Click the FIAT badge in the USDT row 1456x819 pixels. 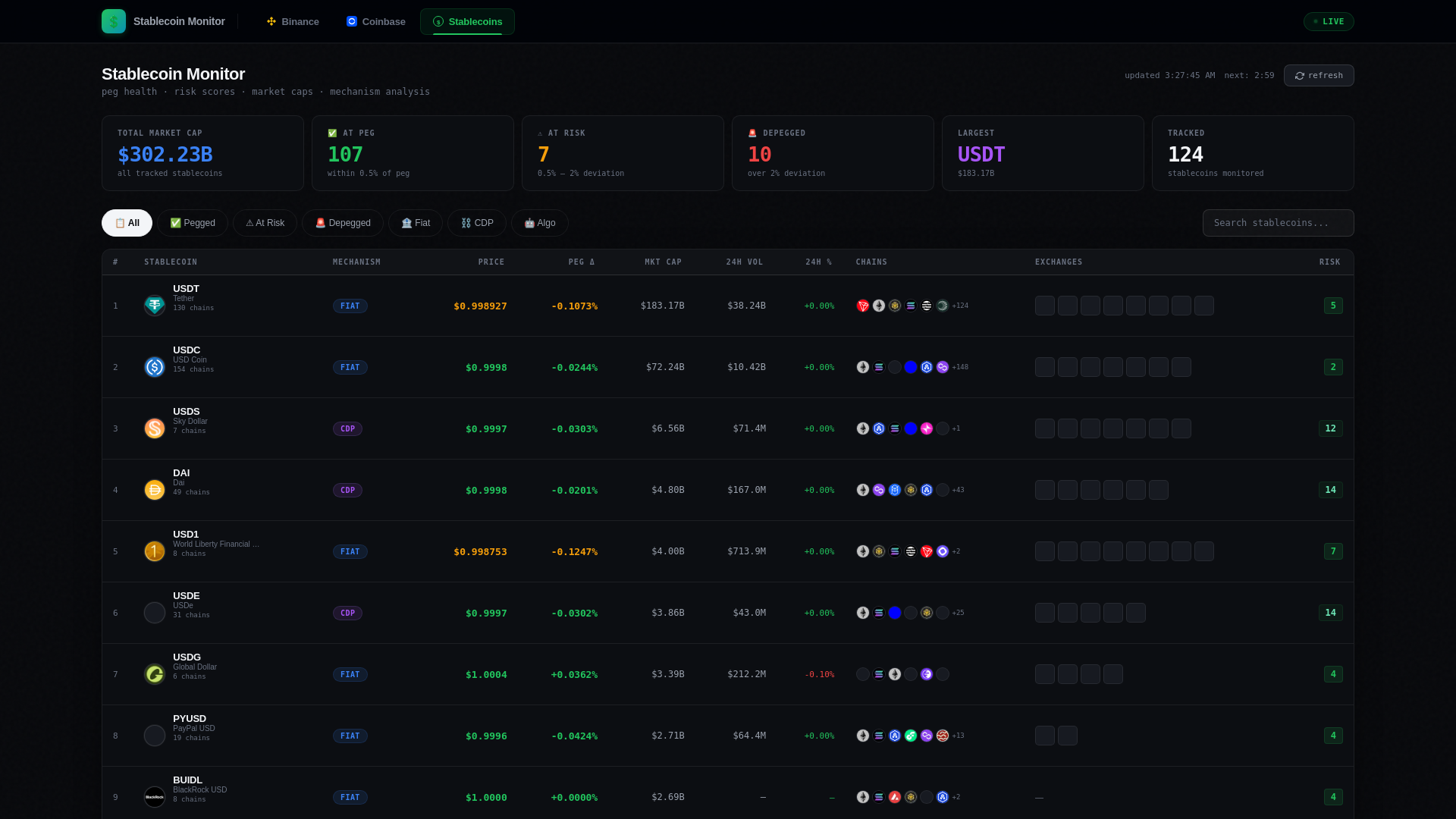point(350,306)
